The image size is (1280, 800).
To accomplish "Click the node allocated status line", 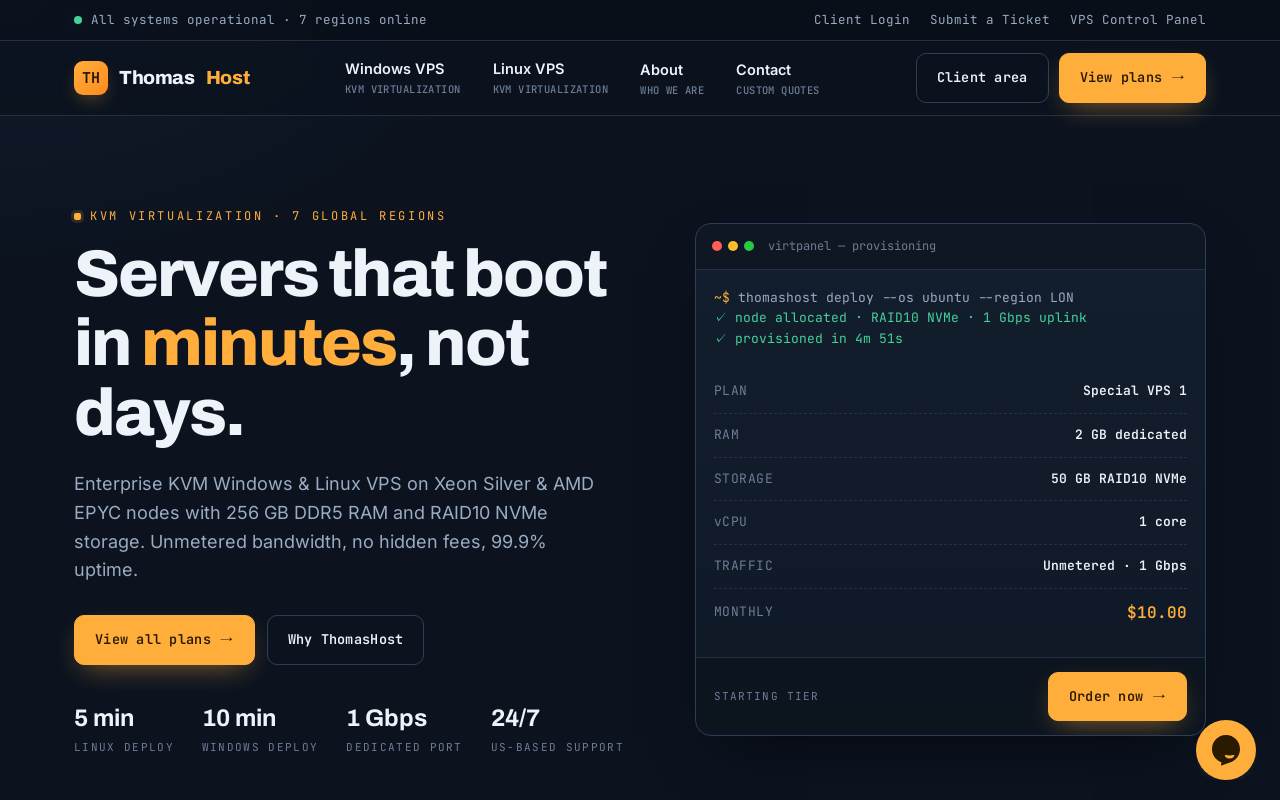I will [x=900, y=318].
